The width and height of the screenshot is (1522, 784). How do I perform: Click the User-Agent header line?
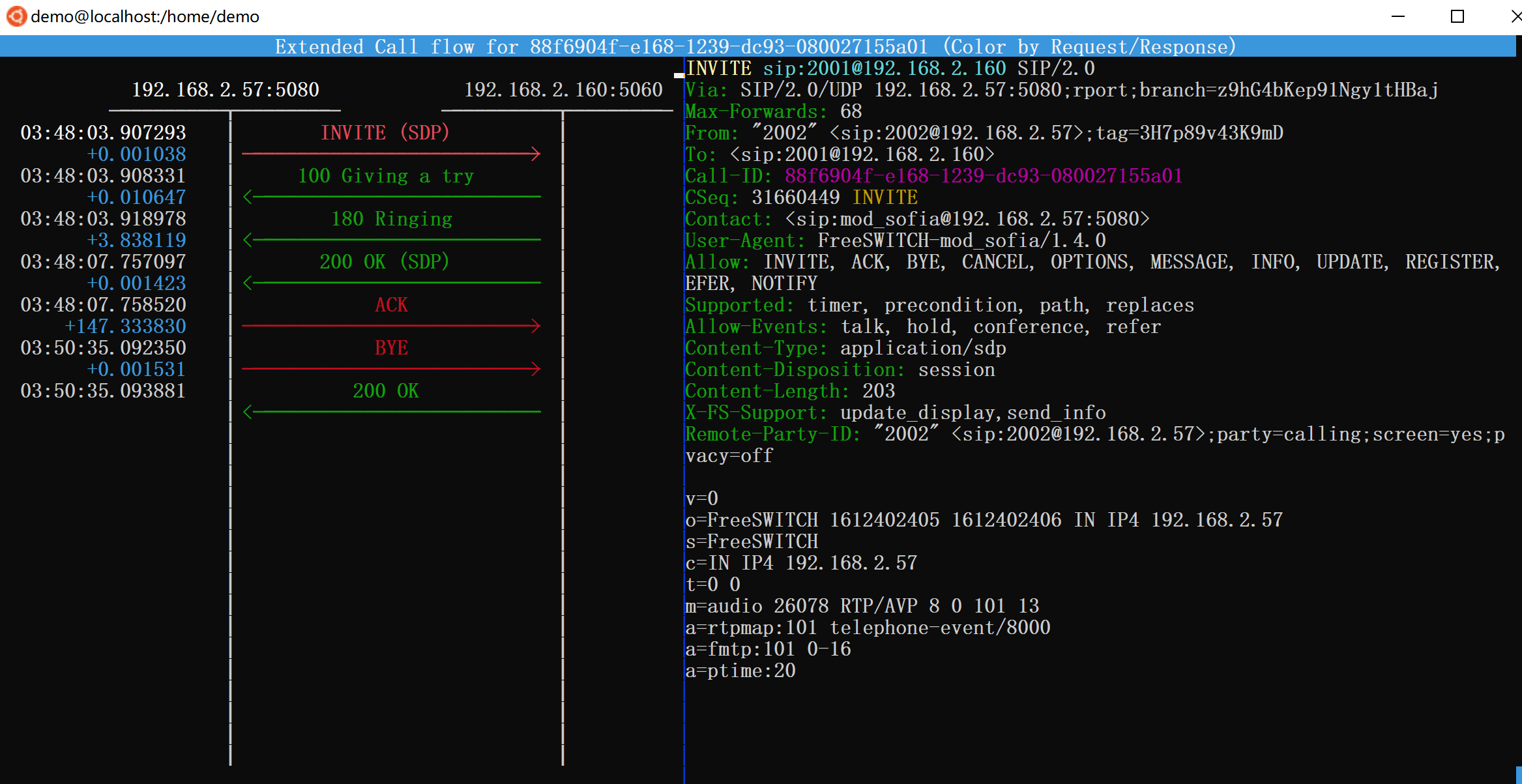[895, 240]
